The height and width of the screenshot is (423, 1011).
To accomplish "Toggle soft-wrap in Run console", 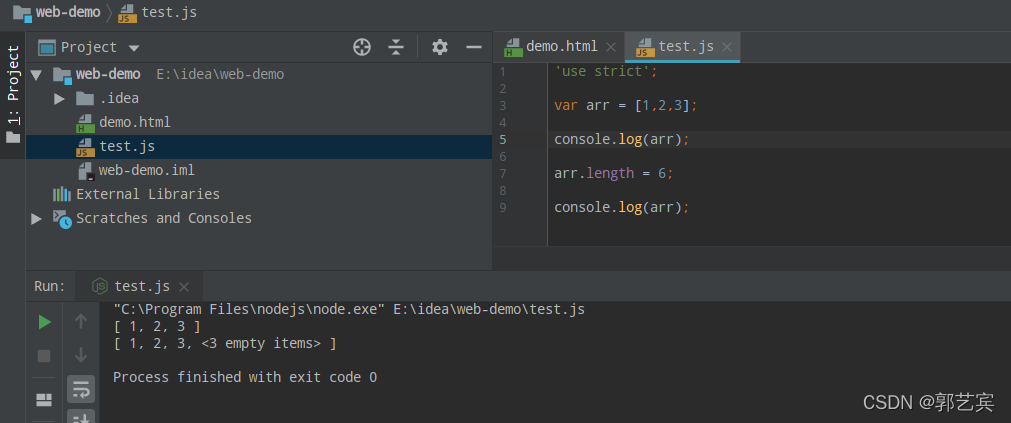I will tap(81, 389).
